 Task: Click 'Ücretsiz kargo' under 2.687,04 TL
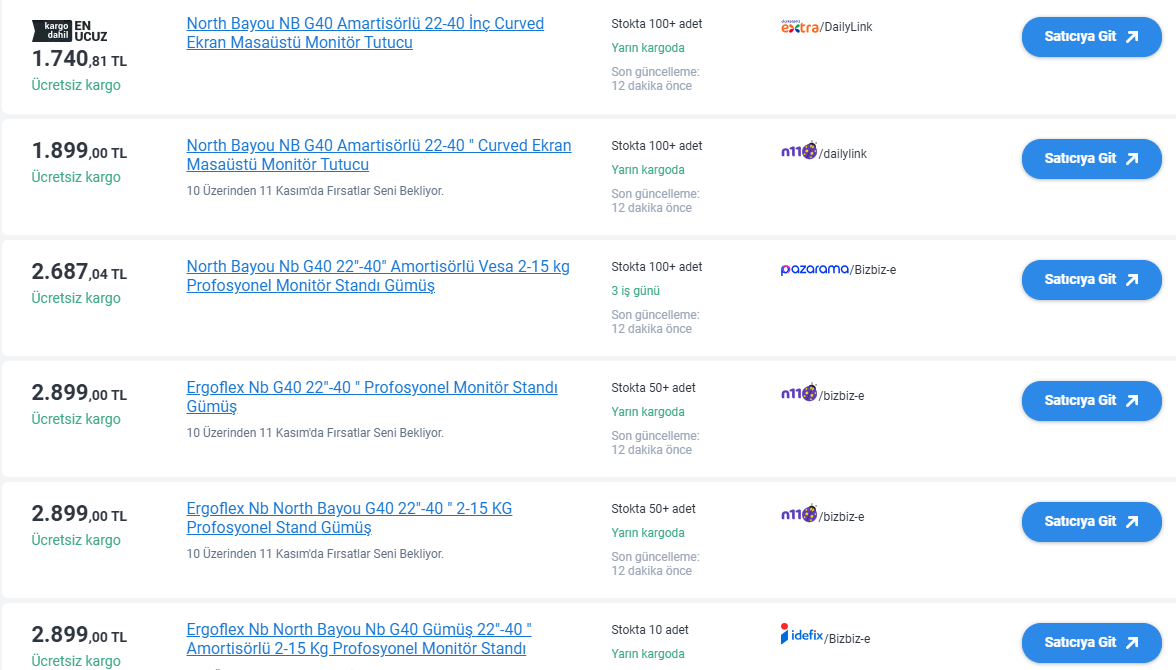pos(76,298)
